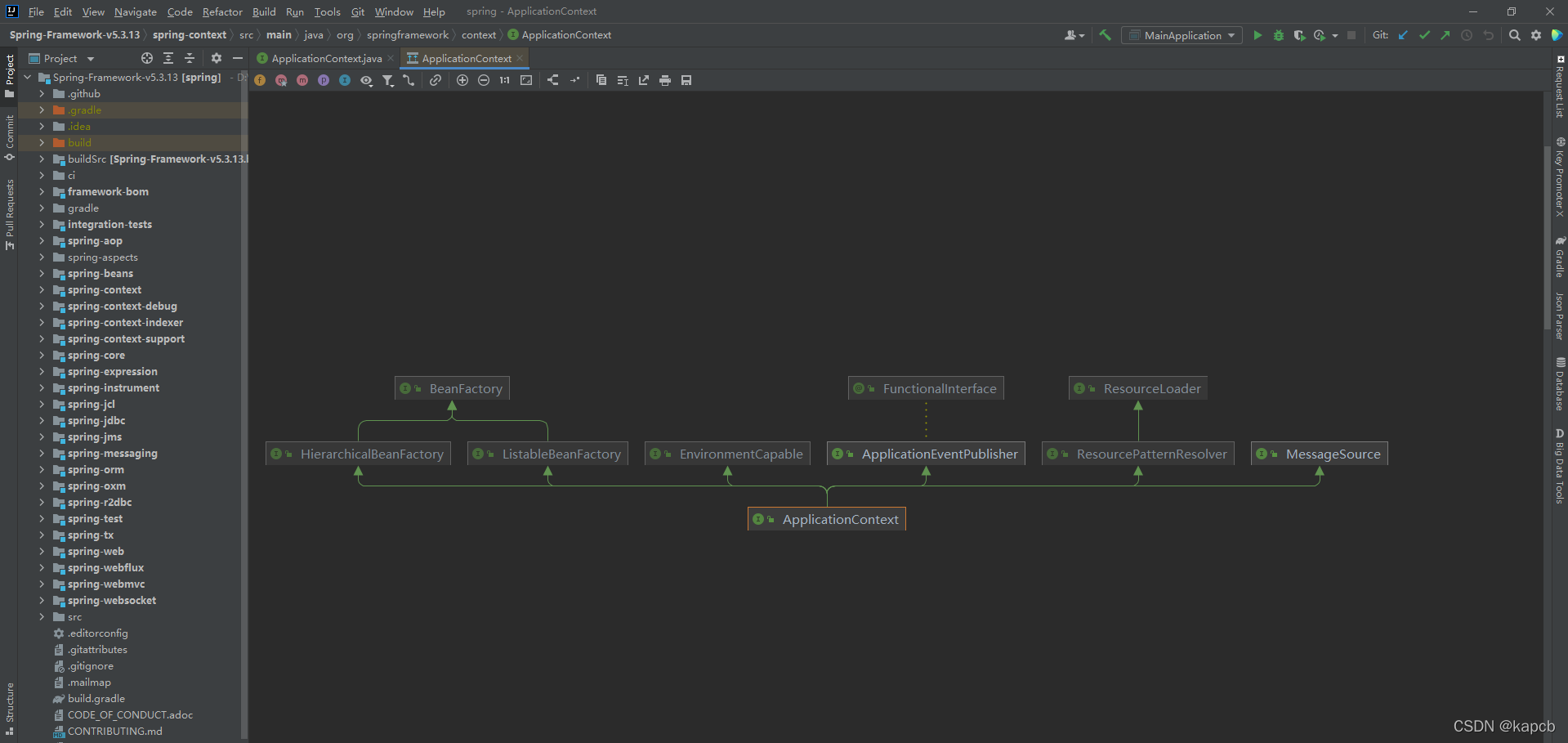
Task: Print the diagram
Action: pos(665,80)
